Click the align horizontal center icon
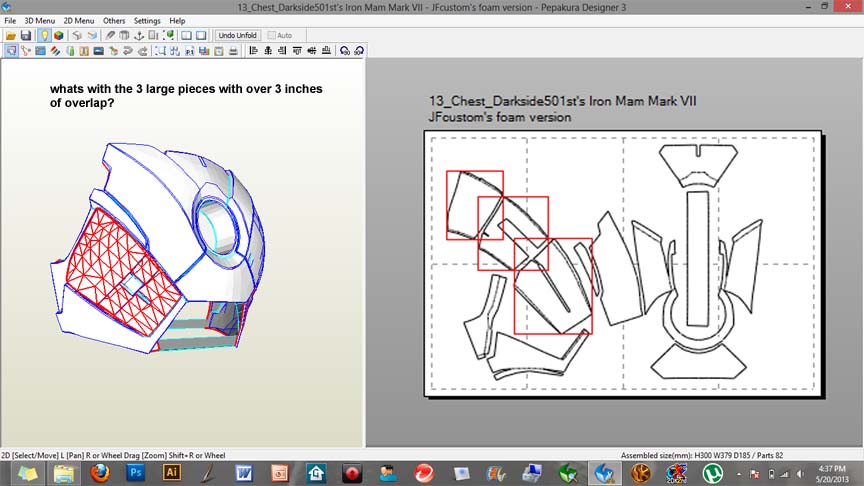 pos(268,51)
